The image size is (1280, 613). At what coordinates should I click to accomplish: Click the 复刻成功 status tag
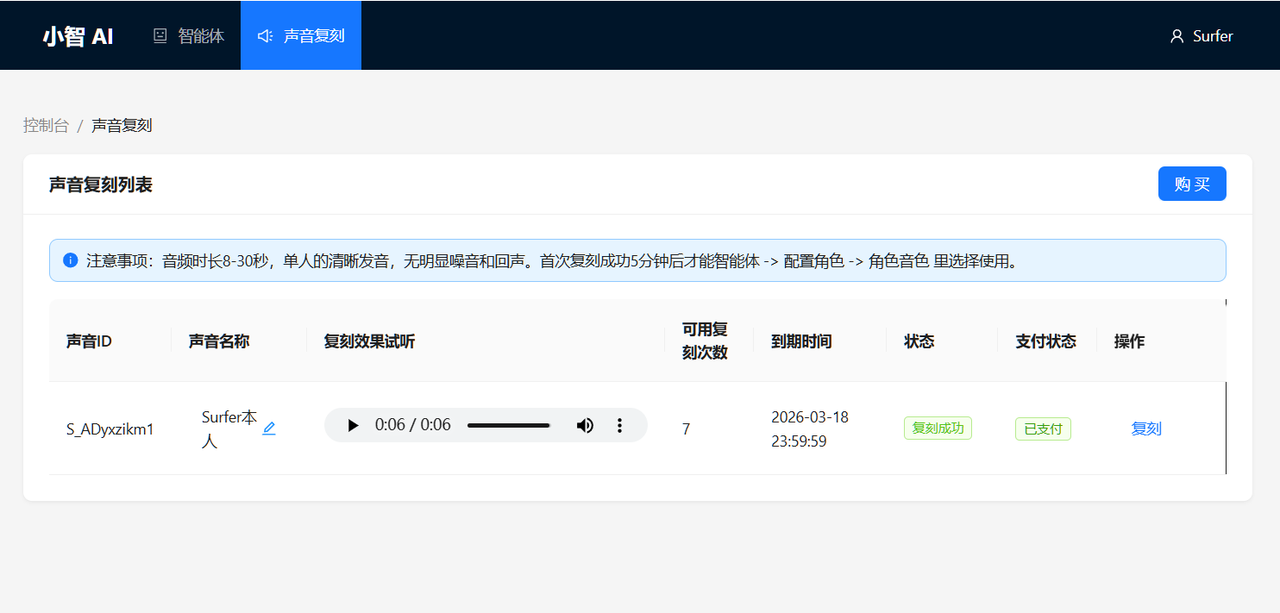click(x=937, y=429)
